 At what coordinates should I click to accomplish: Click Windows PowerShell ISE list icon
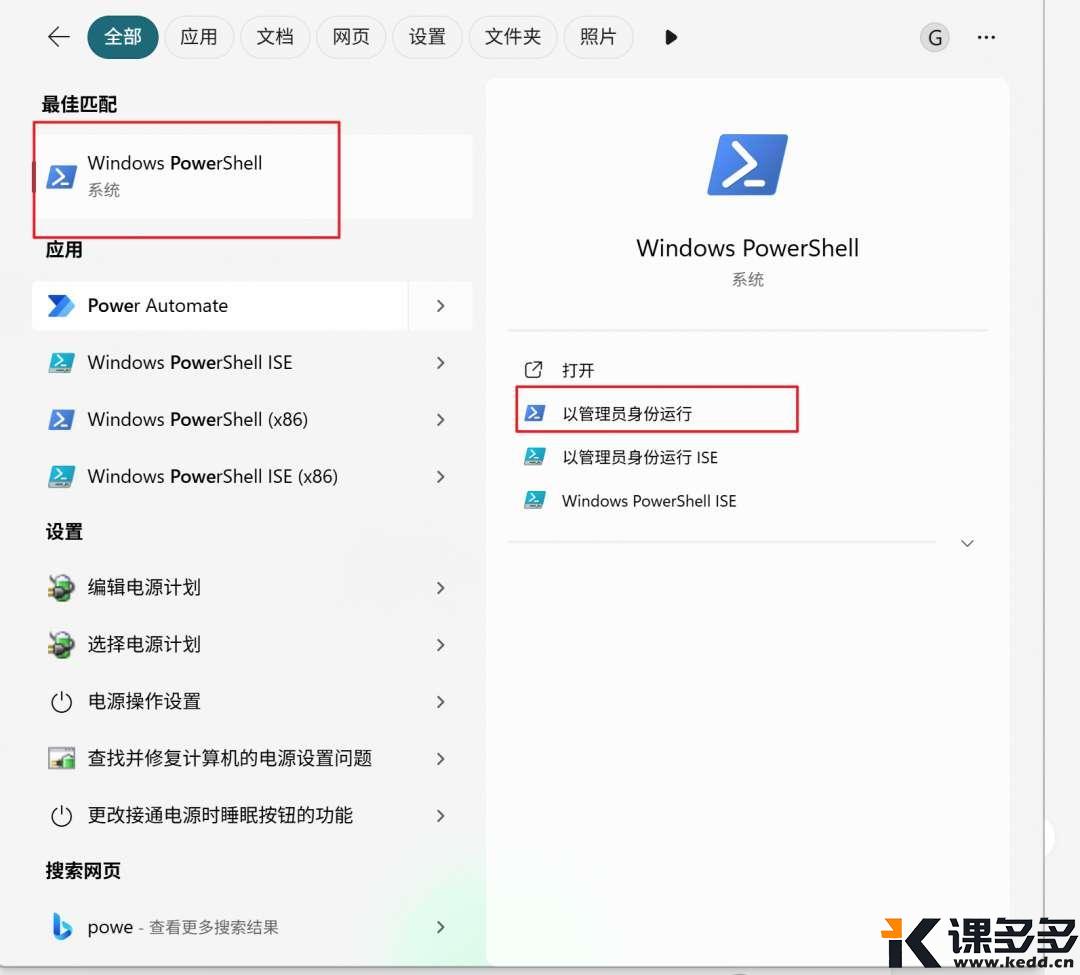[x=61, y=363]
